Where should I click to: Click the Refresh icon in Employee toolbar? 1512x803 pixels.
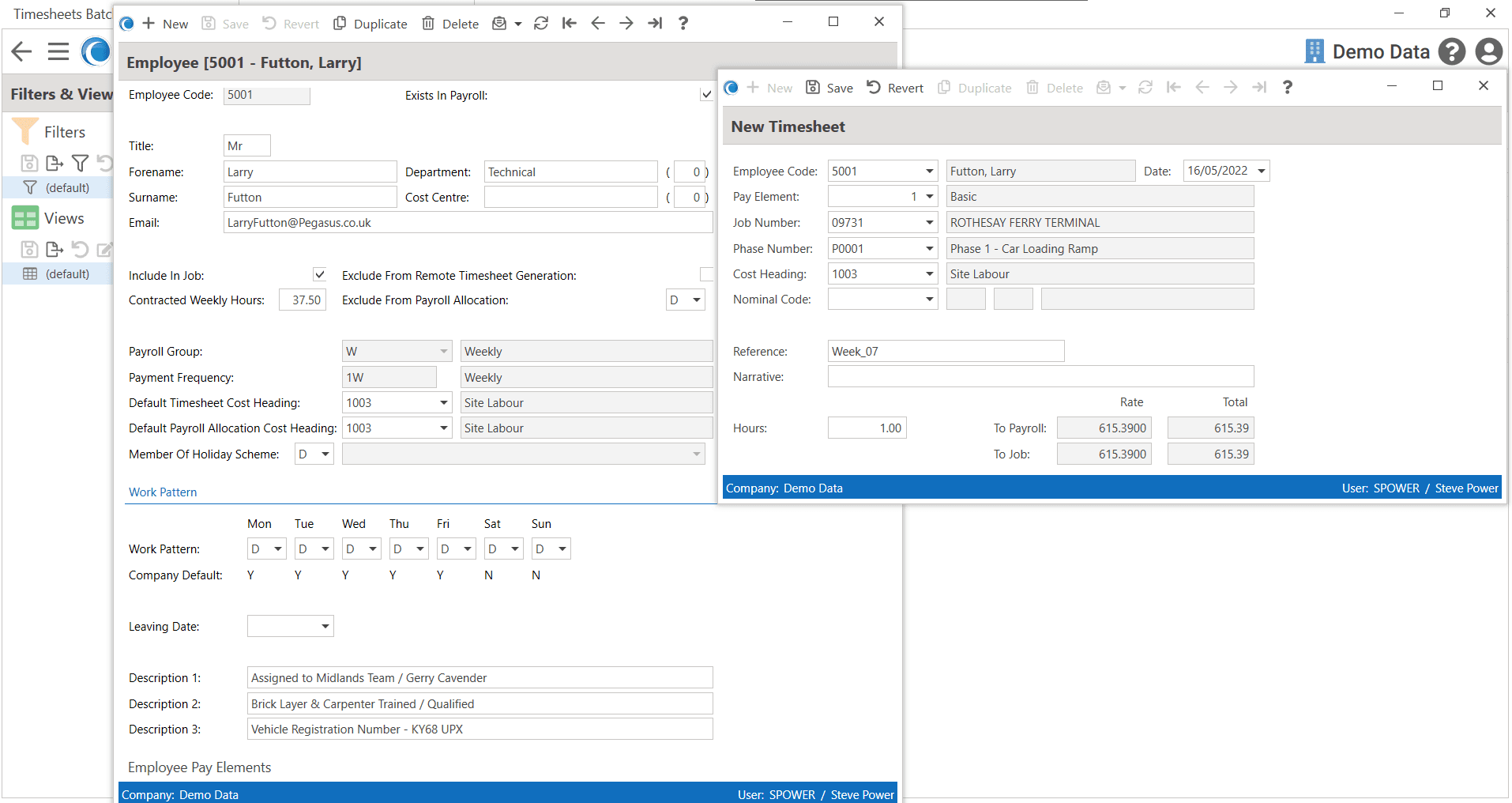point(541,24)
